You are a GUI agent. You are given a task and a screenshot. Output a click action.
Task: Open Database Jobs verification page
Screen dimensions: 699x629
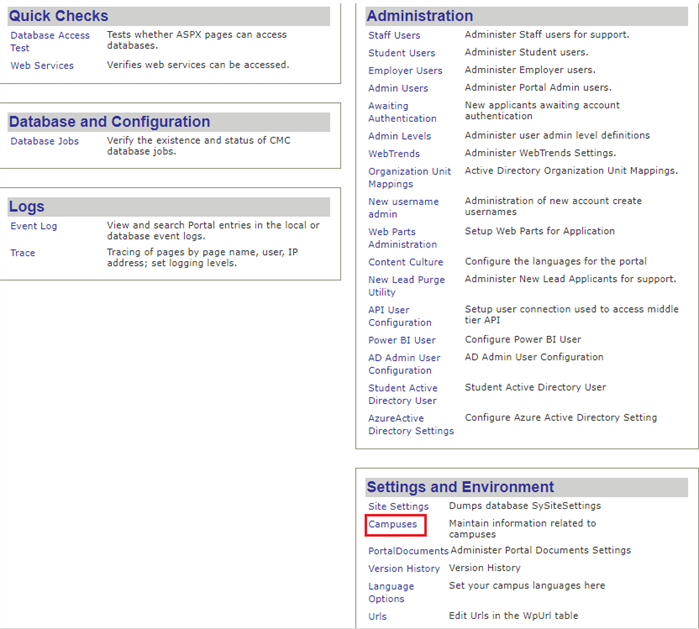pyautogui.click(x=44, y=142)
